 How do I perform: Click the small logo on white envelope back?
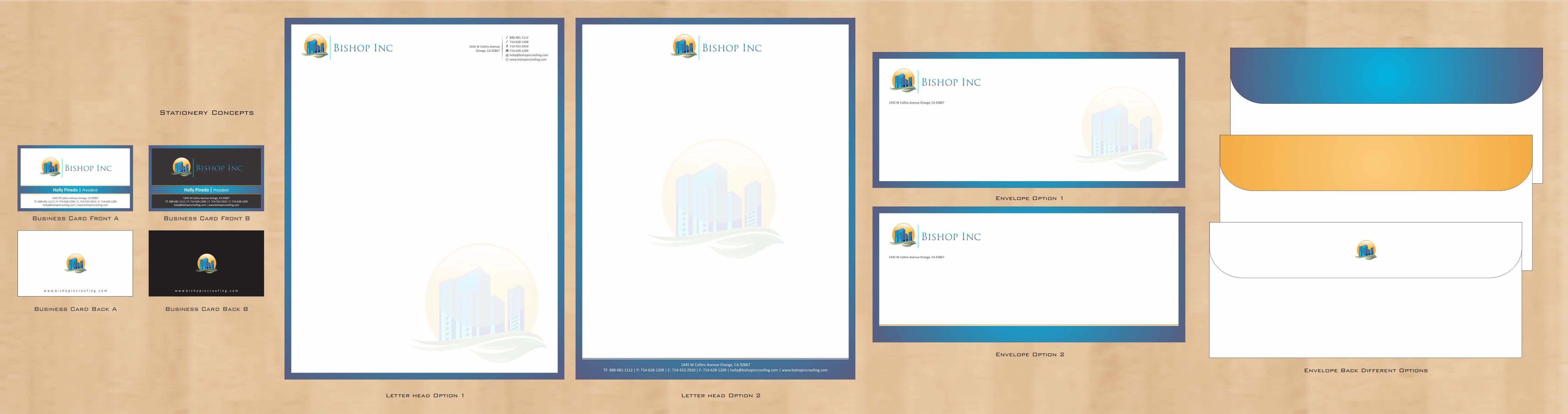coord(1366,250)
